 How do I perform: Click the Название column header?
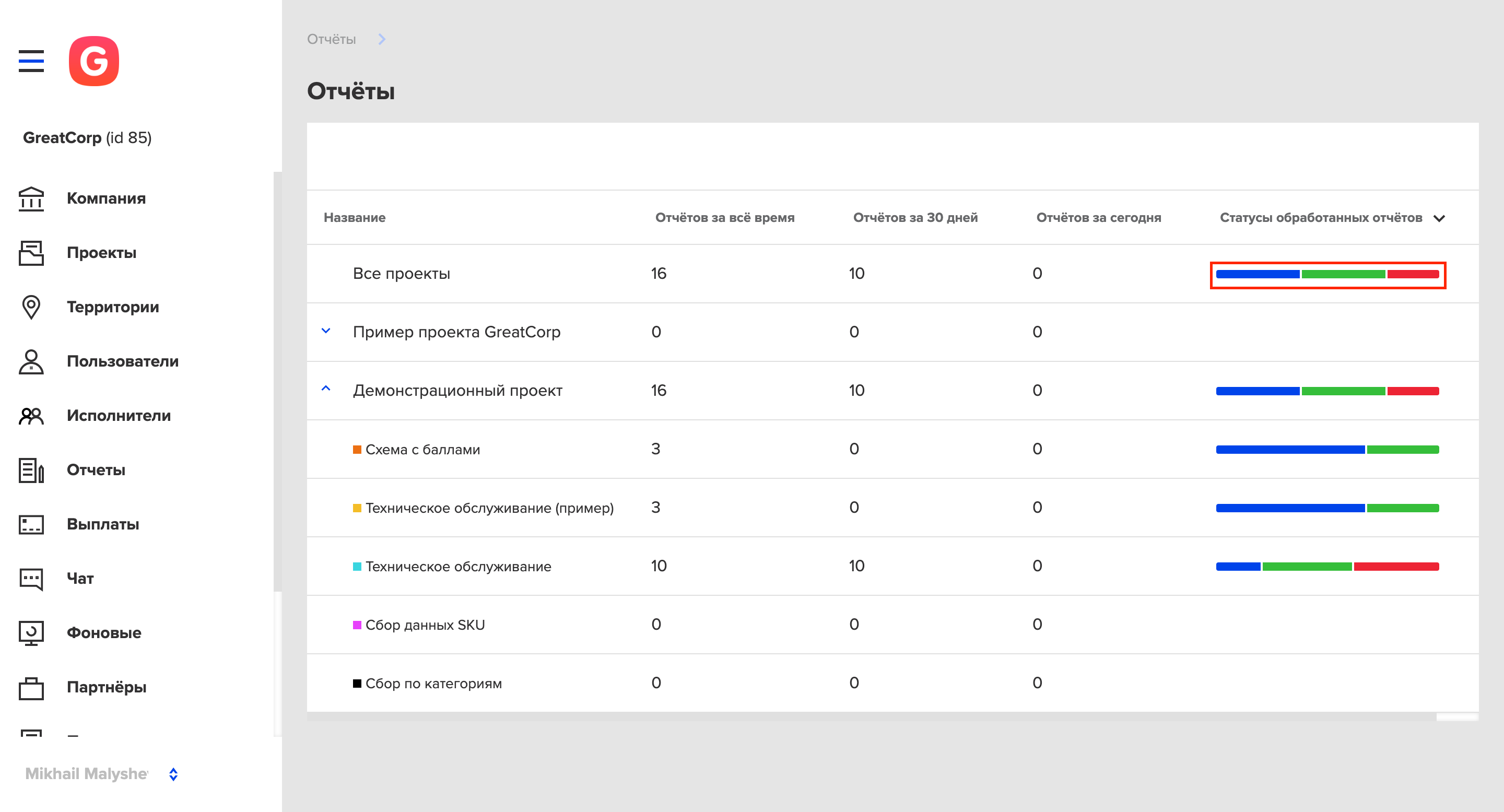[355, 217]
